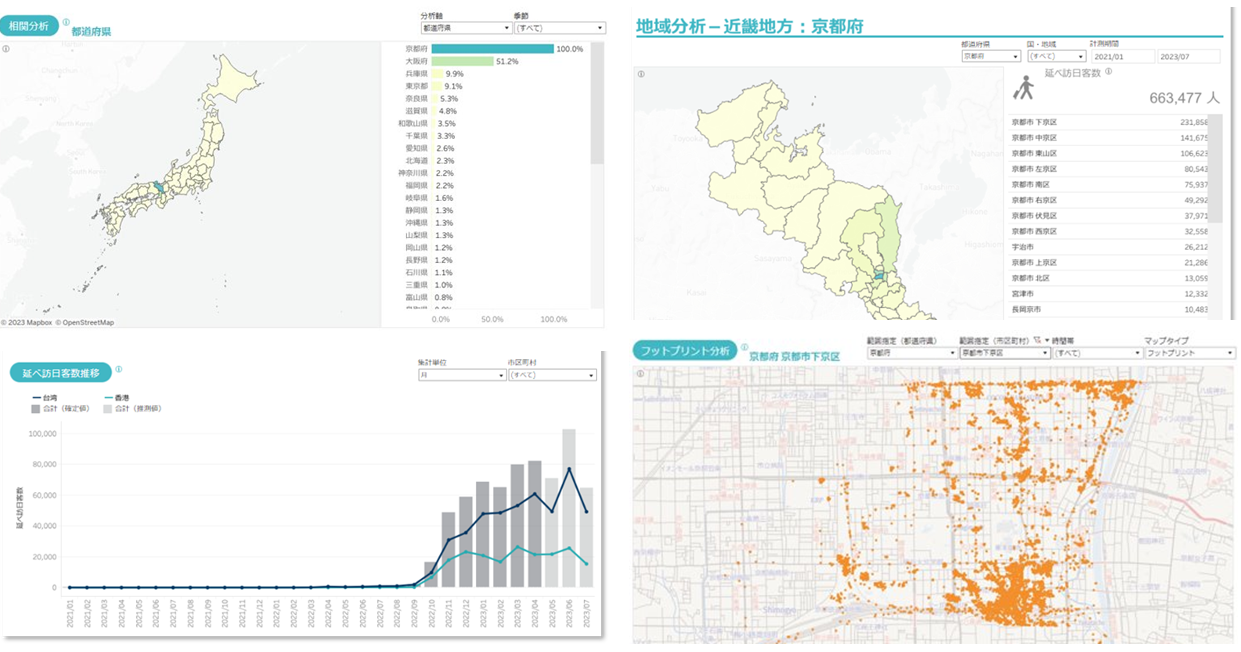Open the 集計単位 dropdown showing 月

point(462,375)
